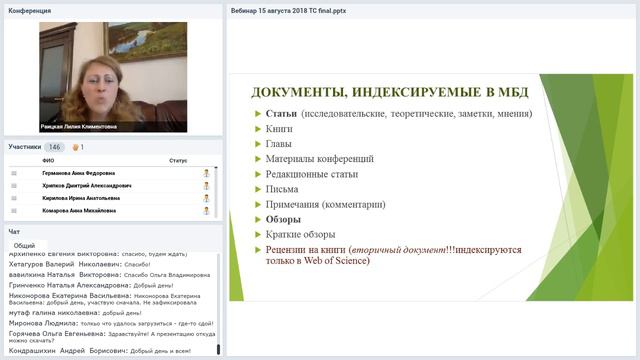Click the Участники panel title

[24, 147]
